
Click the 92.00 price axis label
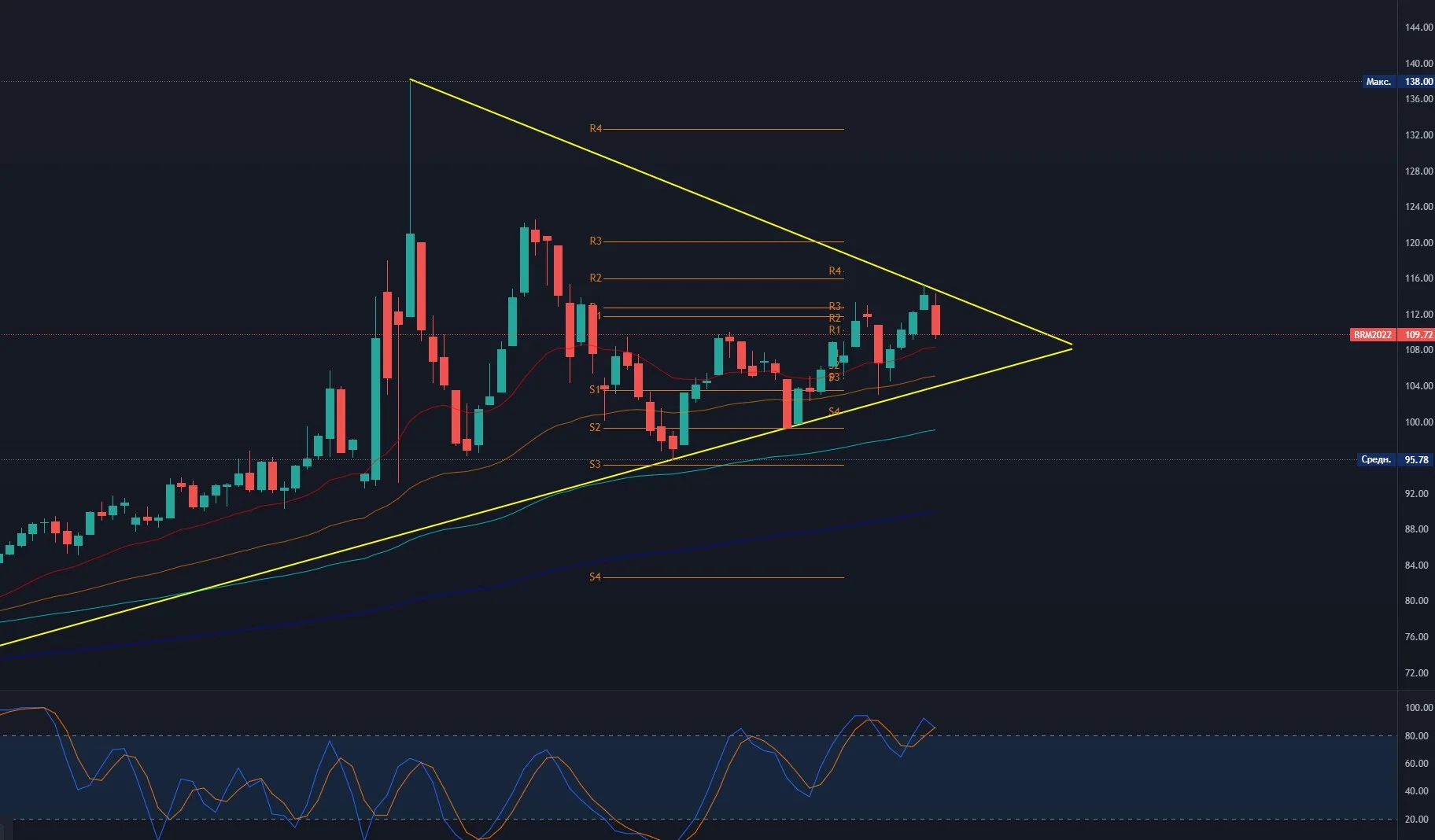click(1417, 494)
